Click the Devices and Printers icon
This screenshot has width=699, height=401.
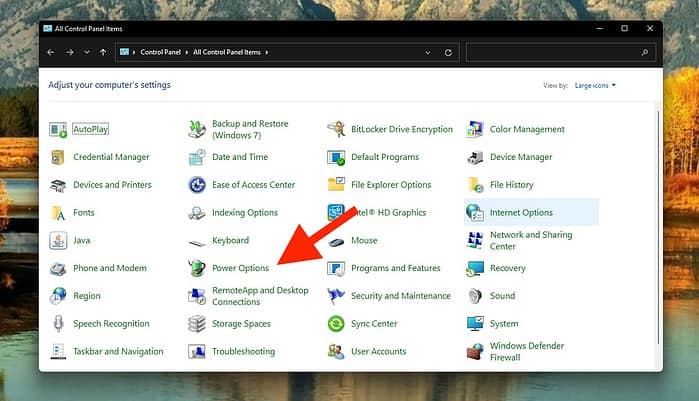58,185
